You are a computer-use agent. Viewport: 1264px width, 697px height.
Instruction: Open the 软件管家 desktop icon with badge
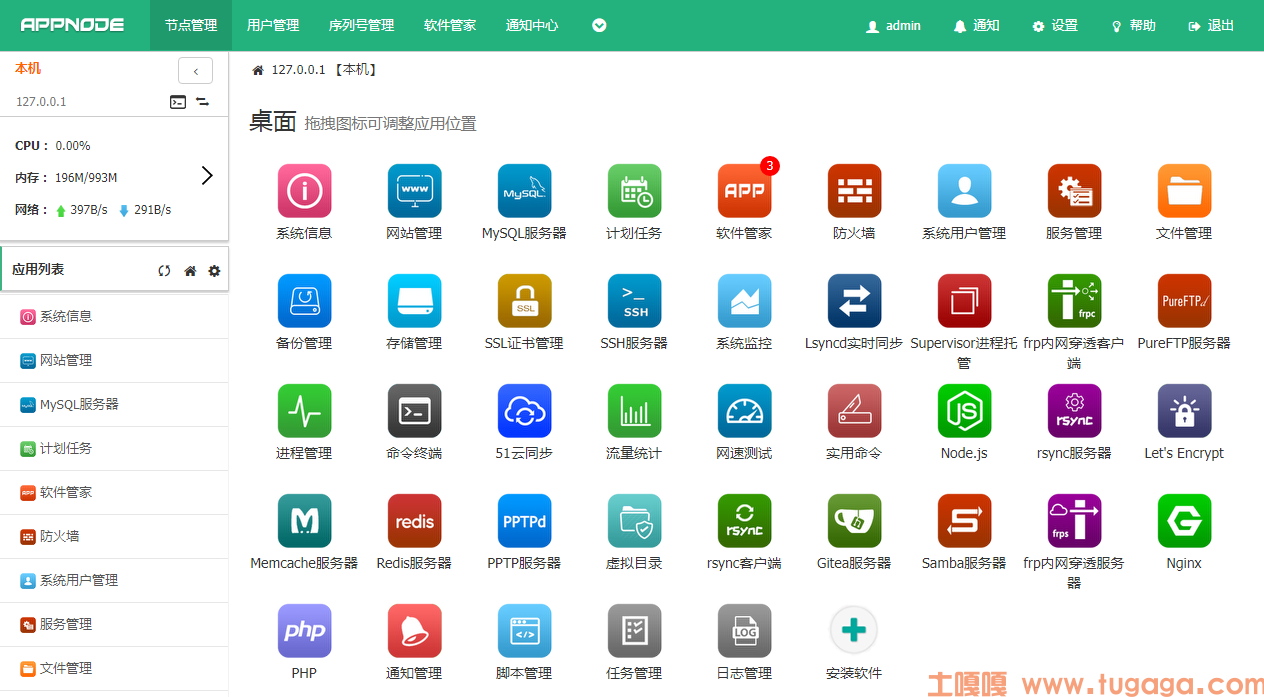pos(744,191)
